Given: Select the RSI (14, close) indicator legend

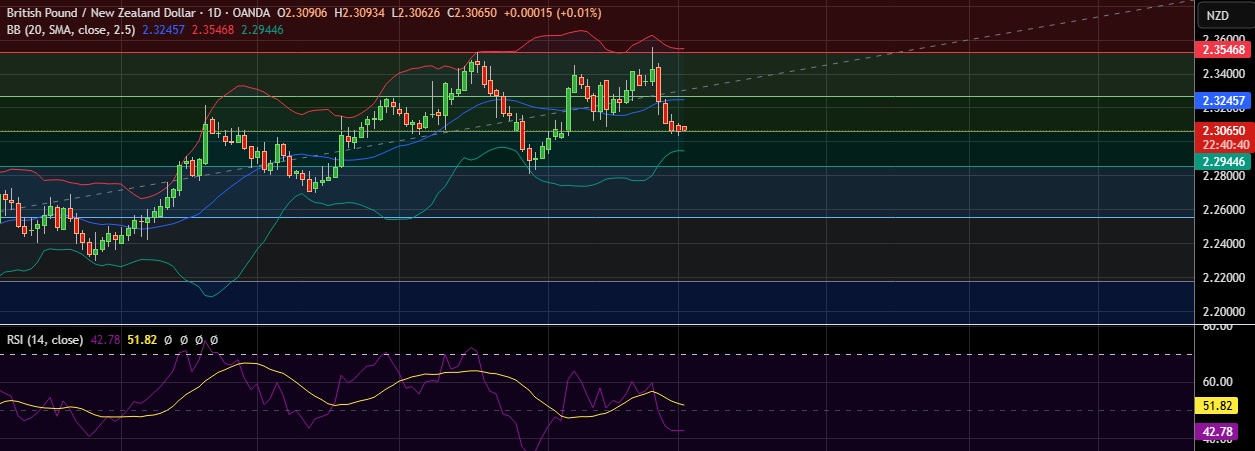Looking at the screenshot, I should click(x=47, y=340).
